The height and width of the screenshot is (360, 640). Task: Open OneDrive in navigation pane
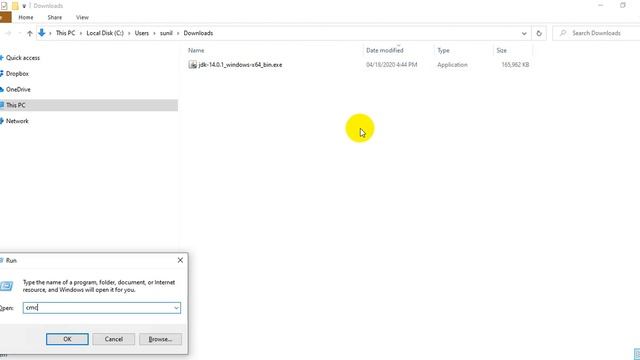18,89
